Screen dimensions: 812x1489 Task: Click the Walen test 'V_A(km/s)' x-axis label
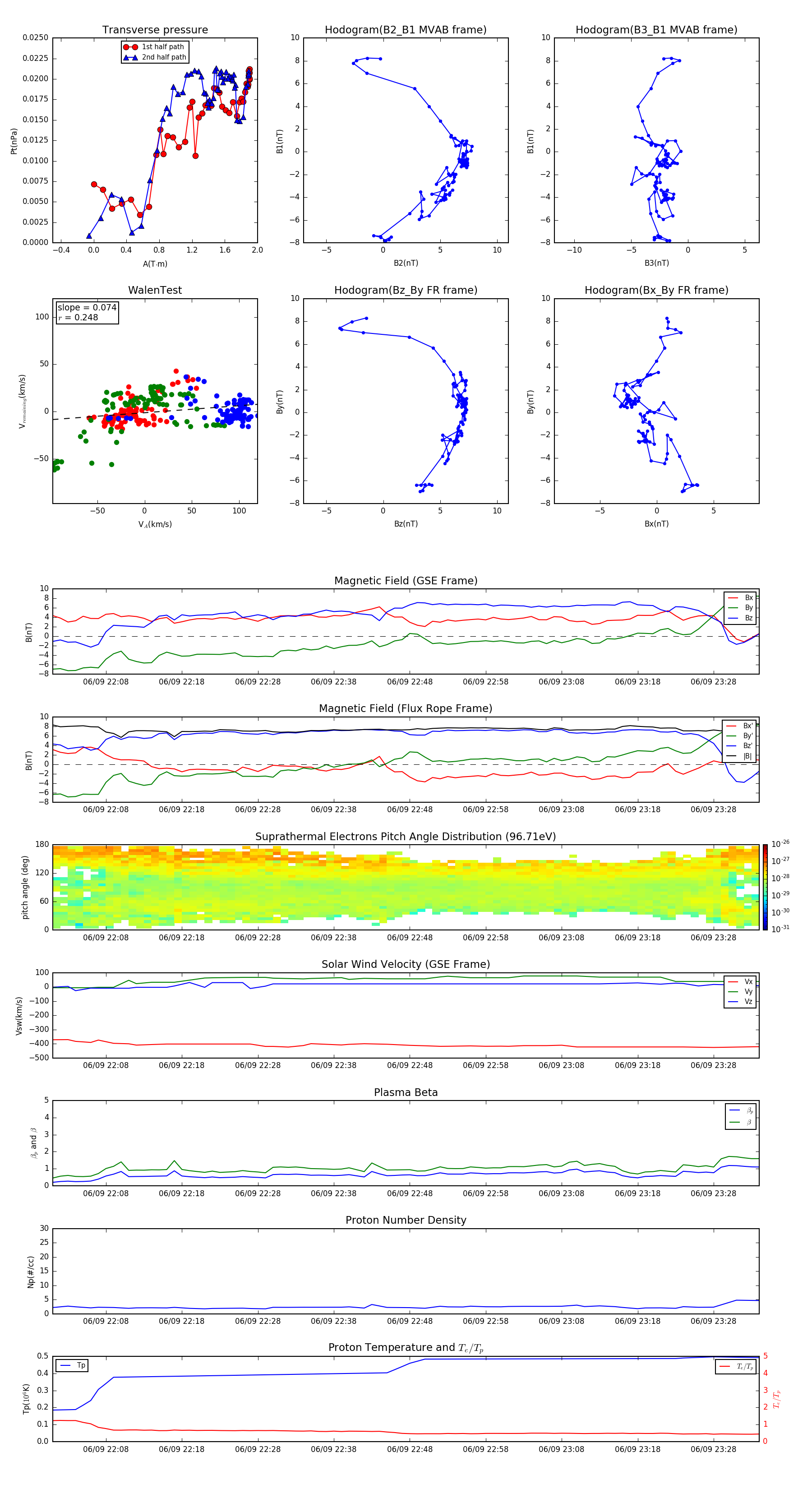tap(155, 524)
